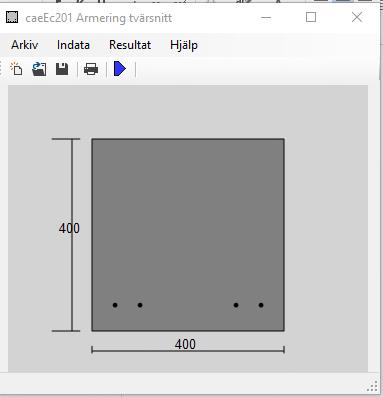Select the third reinforcement bar from left

click(x=236, y=305)
